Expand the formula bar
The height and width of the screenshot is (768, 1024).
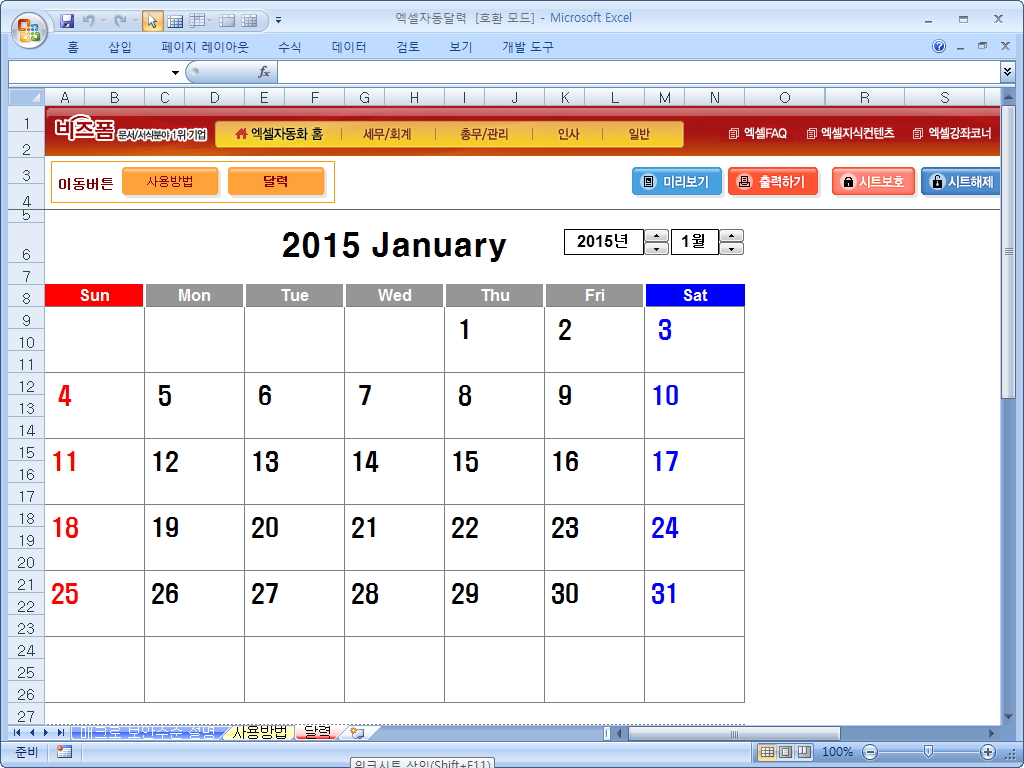(x=1007, y=71)
